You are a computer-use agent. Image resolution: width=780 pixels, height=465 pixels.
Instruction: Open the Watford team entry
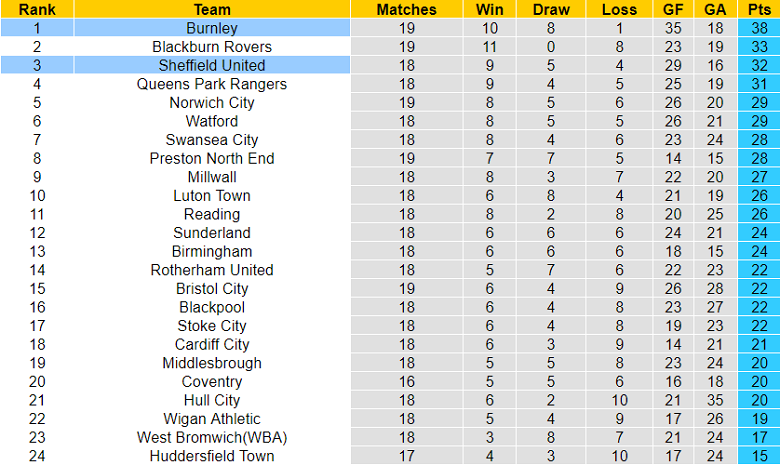212,121
